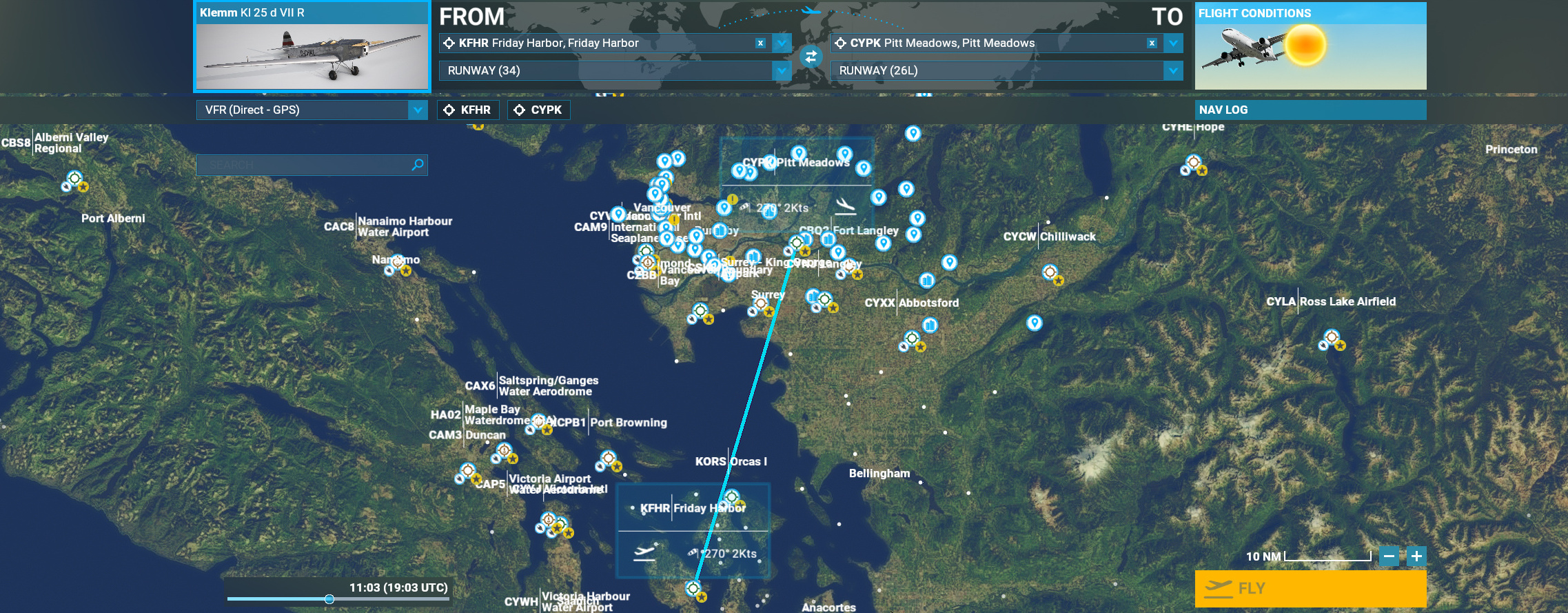
Task: Click the Anacortes map label
Action: (828, 607)
